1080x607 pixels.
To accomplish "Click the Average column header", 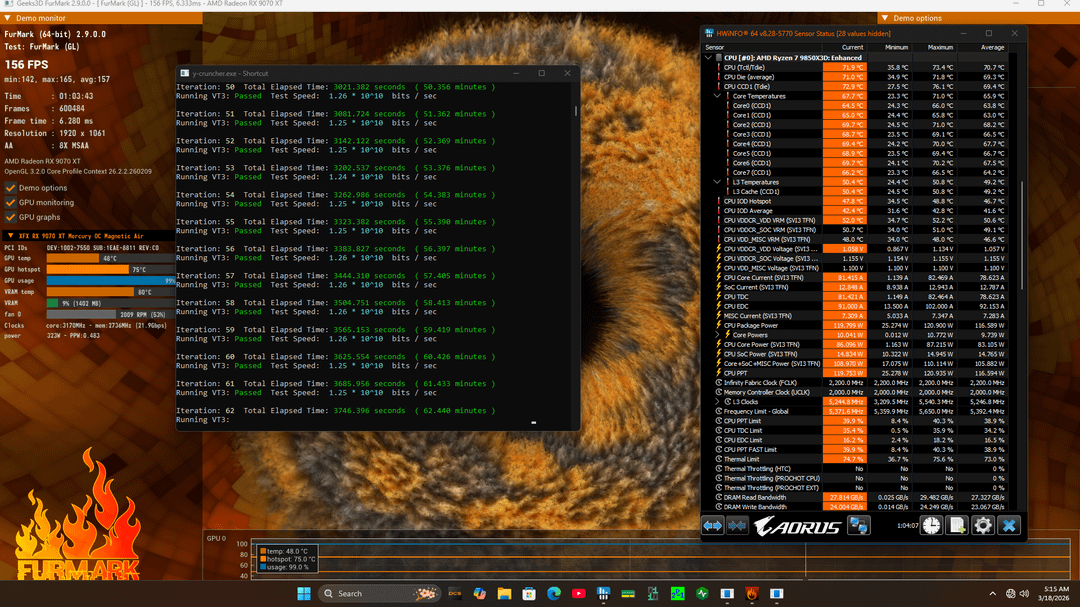I will click(992, 47).
